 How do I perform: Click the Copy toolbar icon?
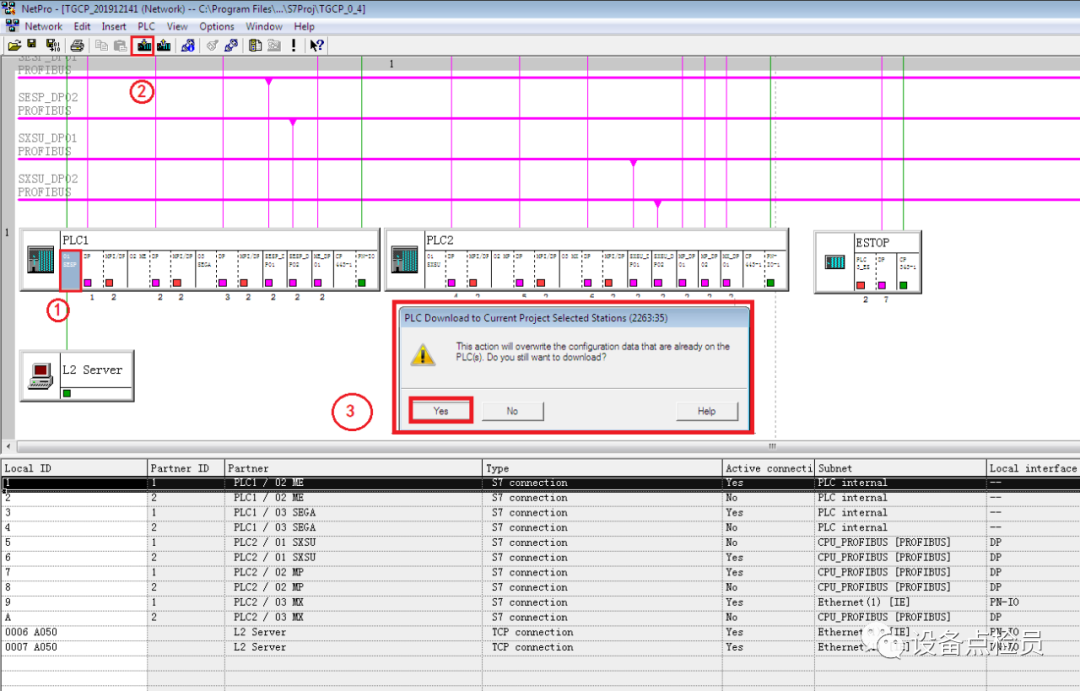click(x=101, y=45)
